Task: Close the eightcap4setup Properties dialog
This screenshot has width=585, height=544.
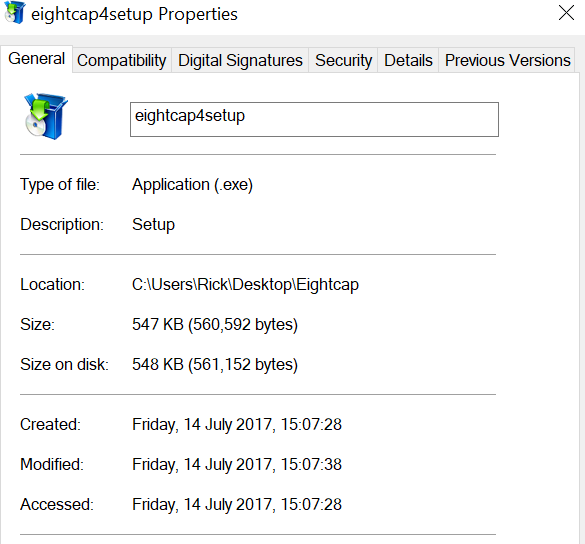Action: pyautogui.click(x=566, y=13)
